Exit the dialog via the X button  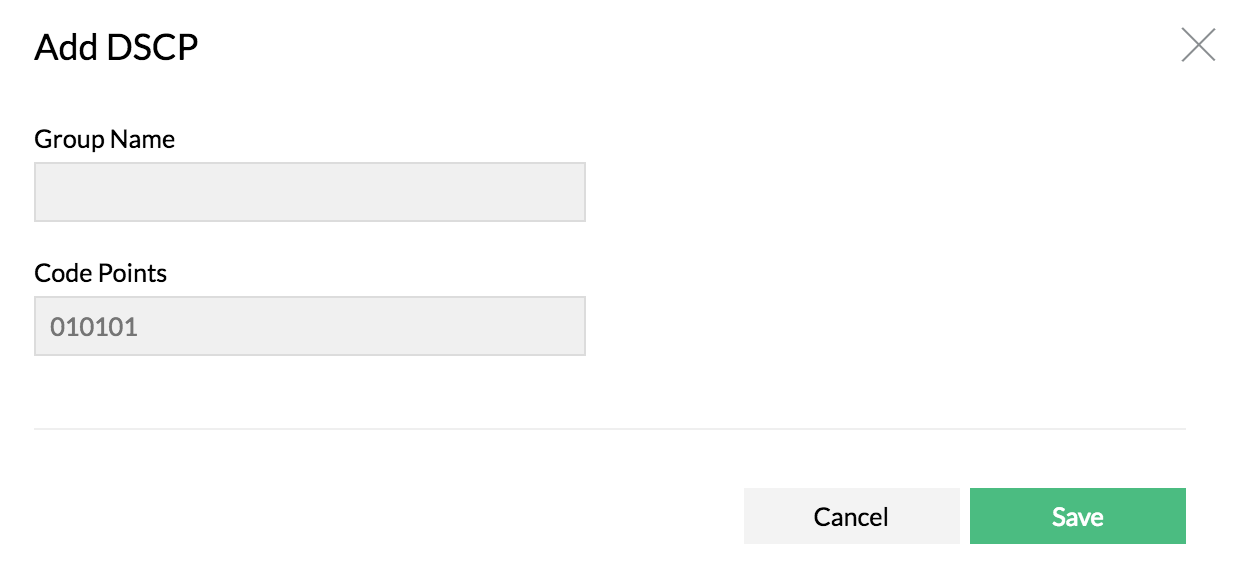point(1198,45)
